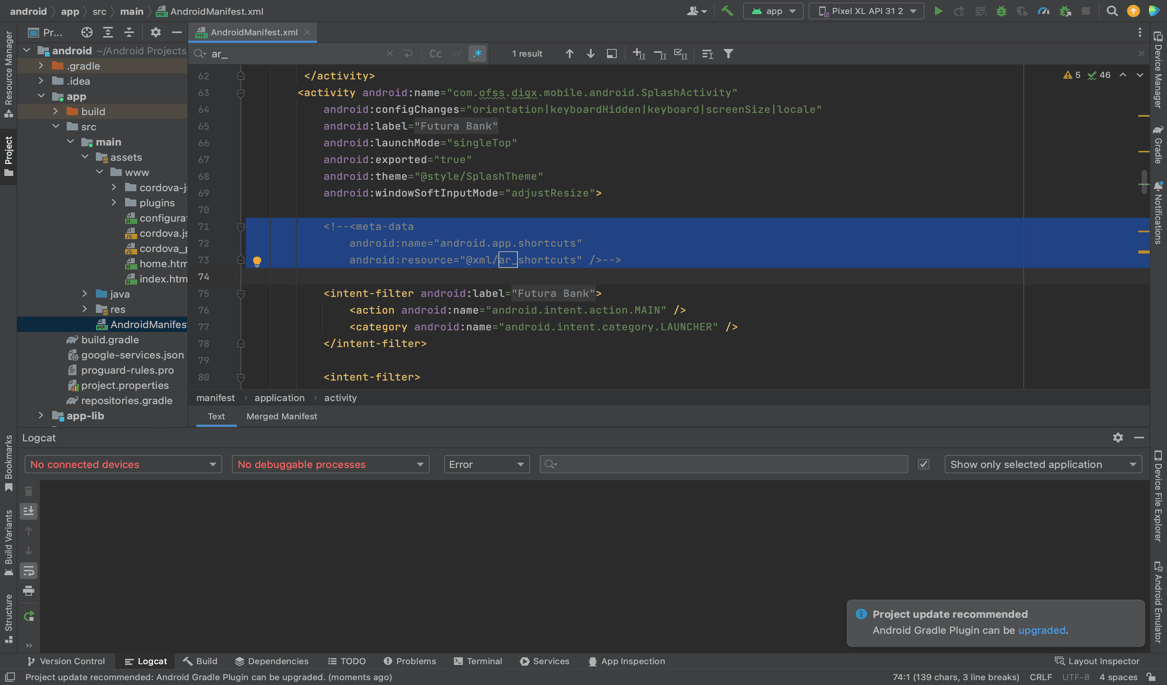The image size is (1167, 685).
Task: Switch to the Merged Manifest tab
Action: point(281,416)
